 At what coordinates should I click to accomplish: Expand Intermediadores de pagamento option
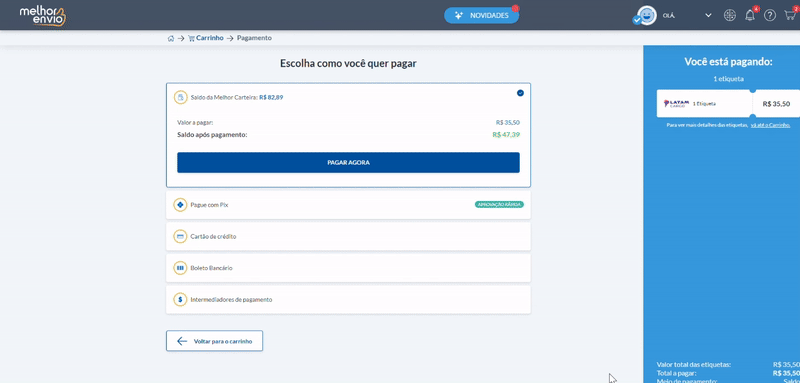[348, 300]
